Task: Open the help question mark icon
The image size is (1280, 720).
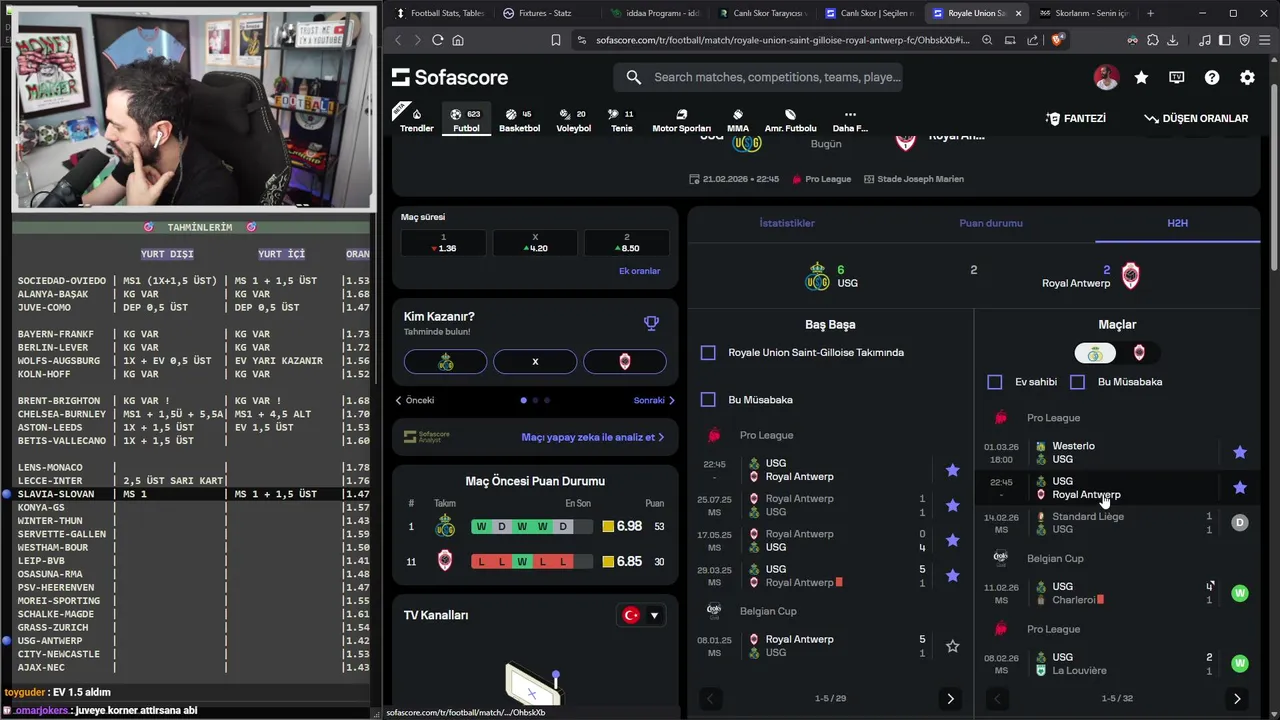Action: [1212, 77]
